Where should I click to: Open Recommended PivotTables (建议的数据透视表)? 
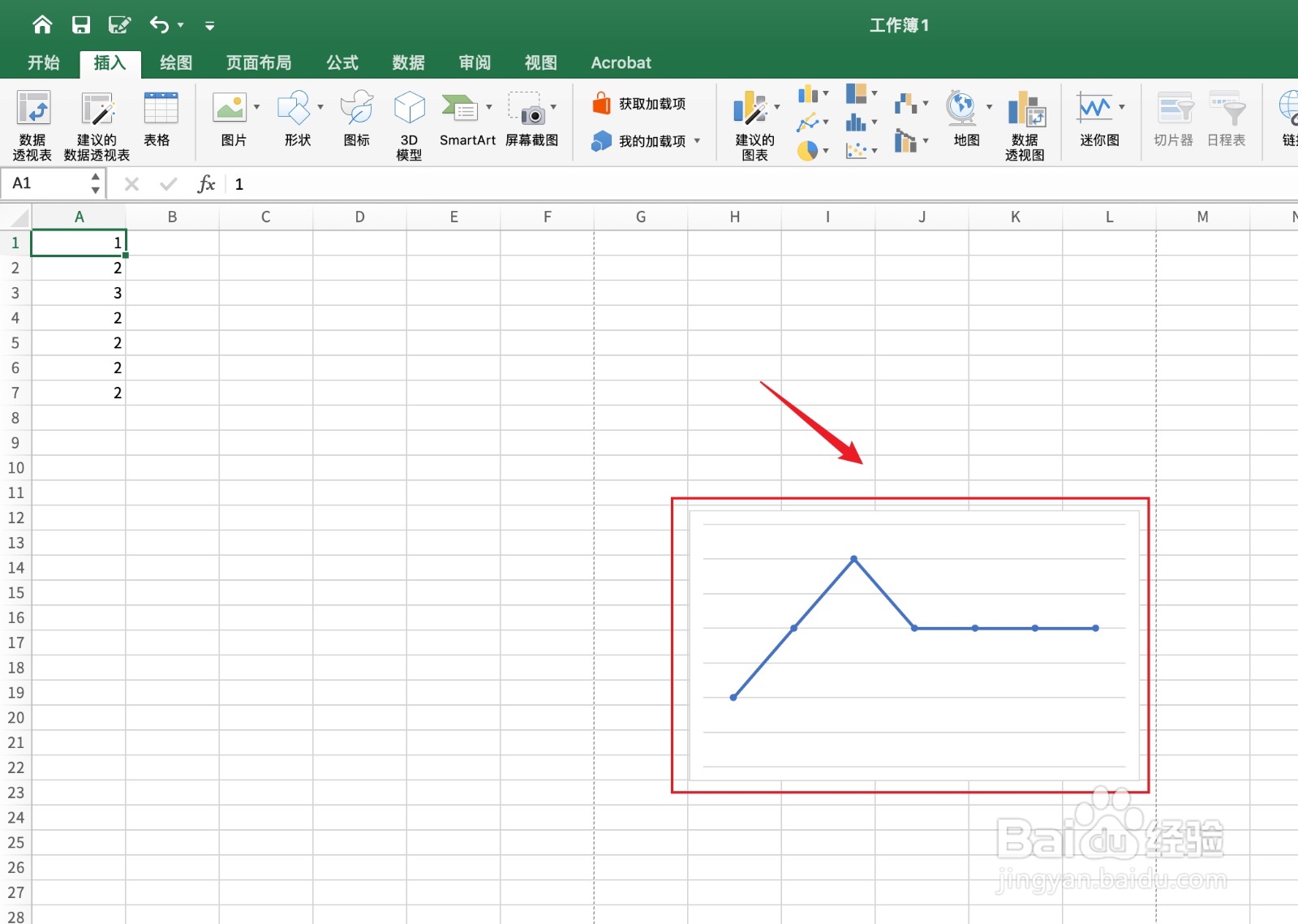97,126
